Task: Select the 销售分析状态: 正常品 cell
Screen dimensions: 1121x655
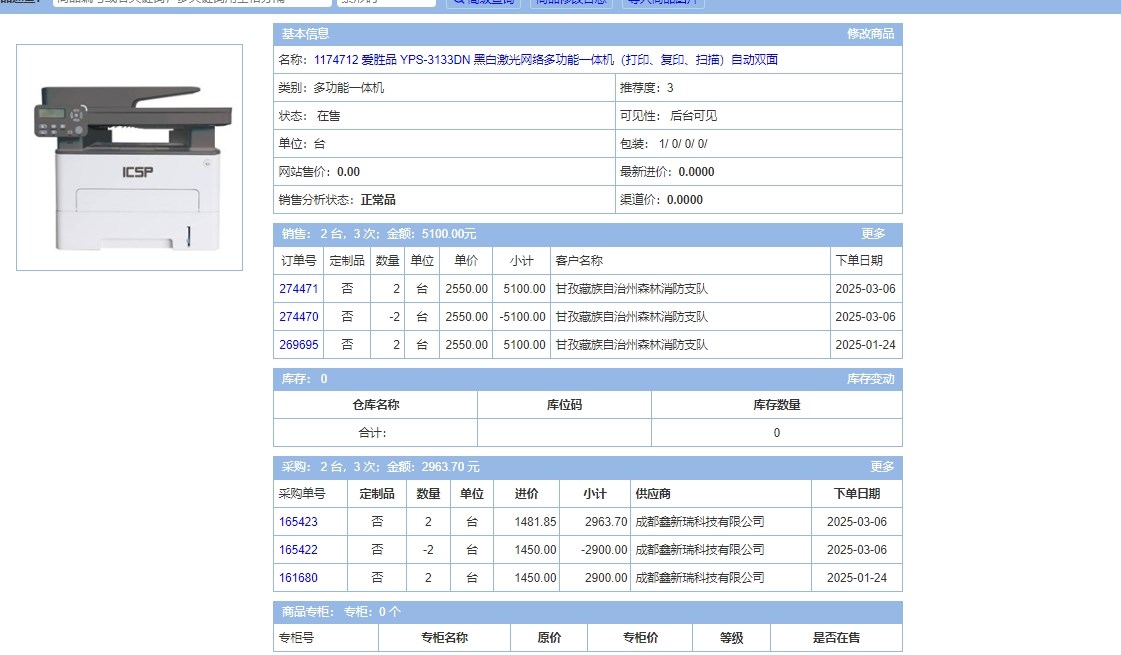Action: point(444,200)
